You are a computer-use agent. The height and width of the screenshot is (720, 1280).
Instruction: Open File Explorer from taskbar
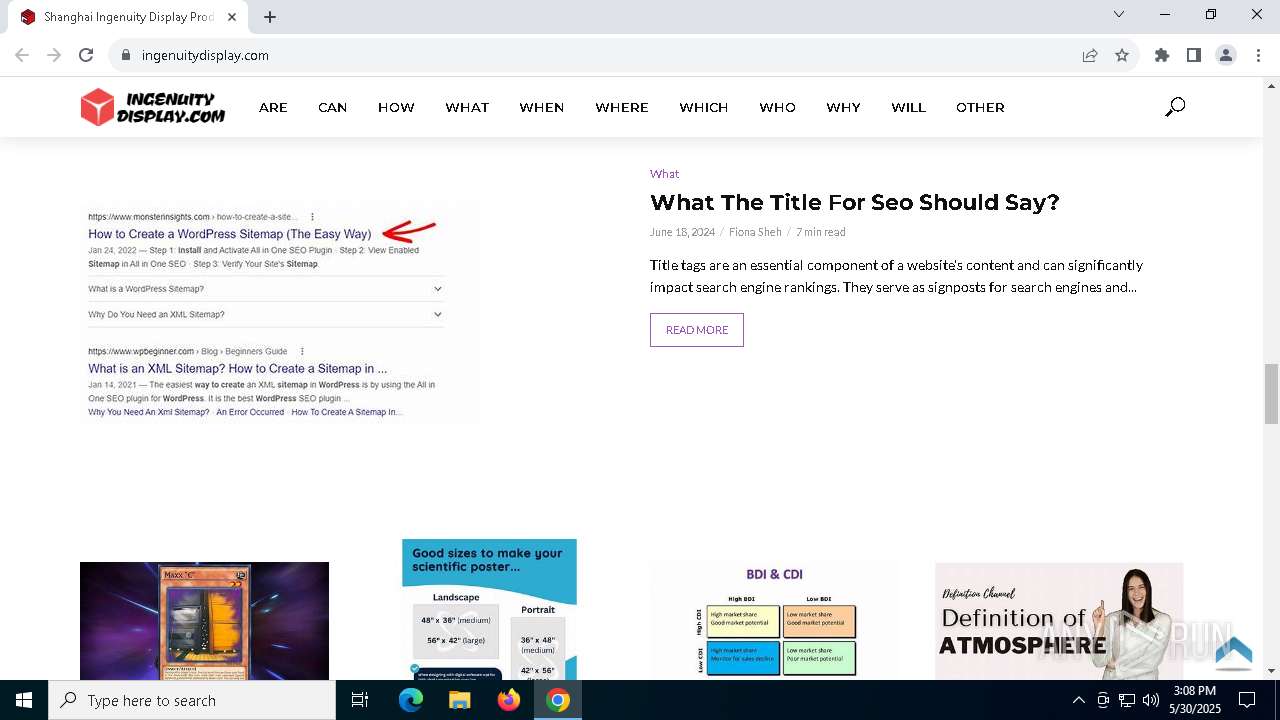460,700
